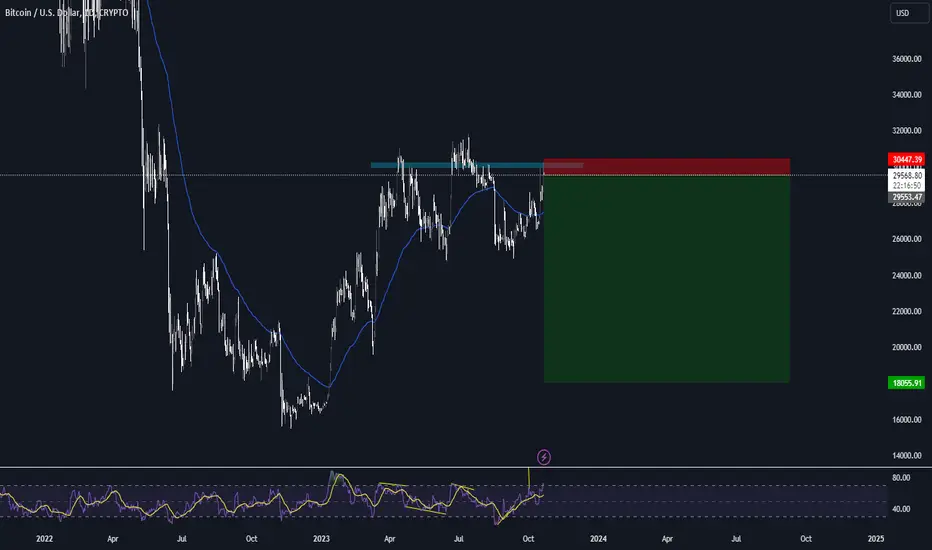Click the 22000.00 price axis label

tap(906, 311)
